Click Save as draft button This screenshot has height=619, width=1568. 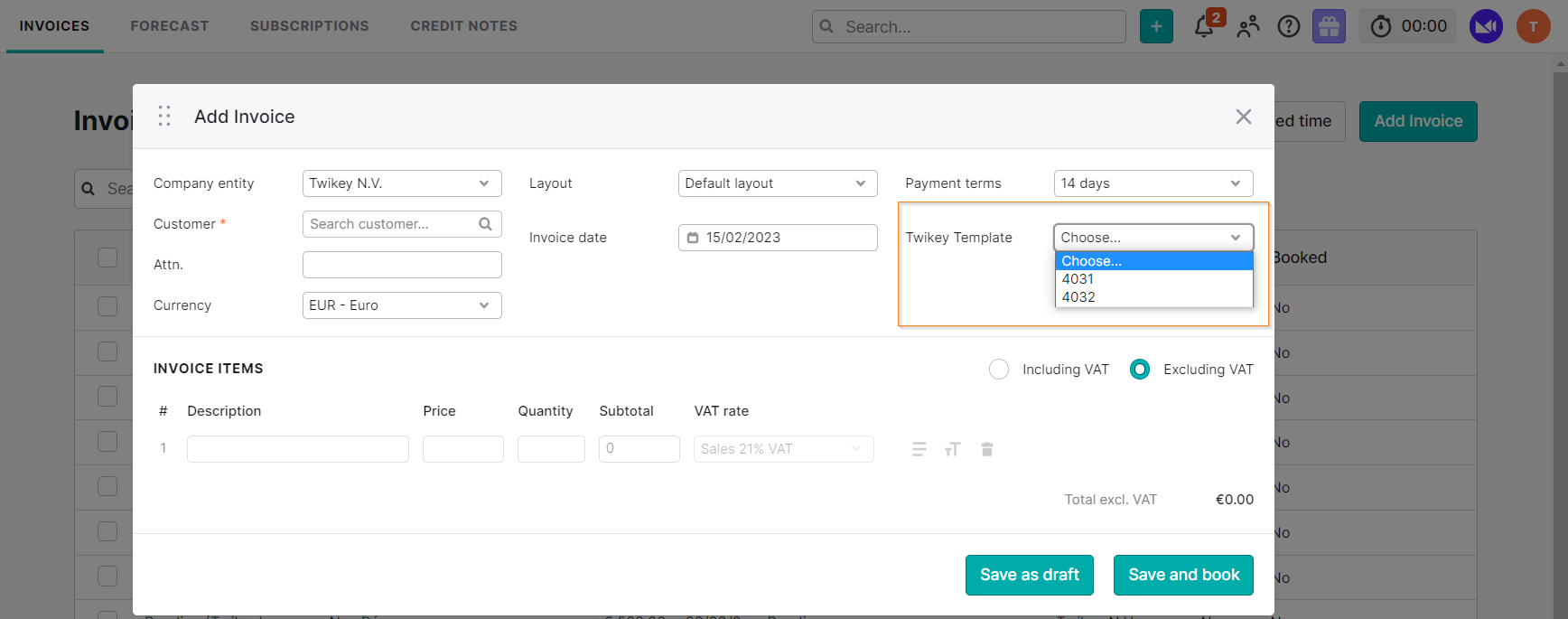(x=1030, y=575)
